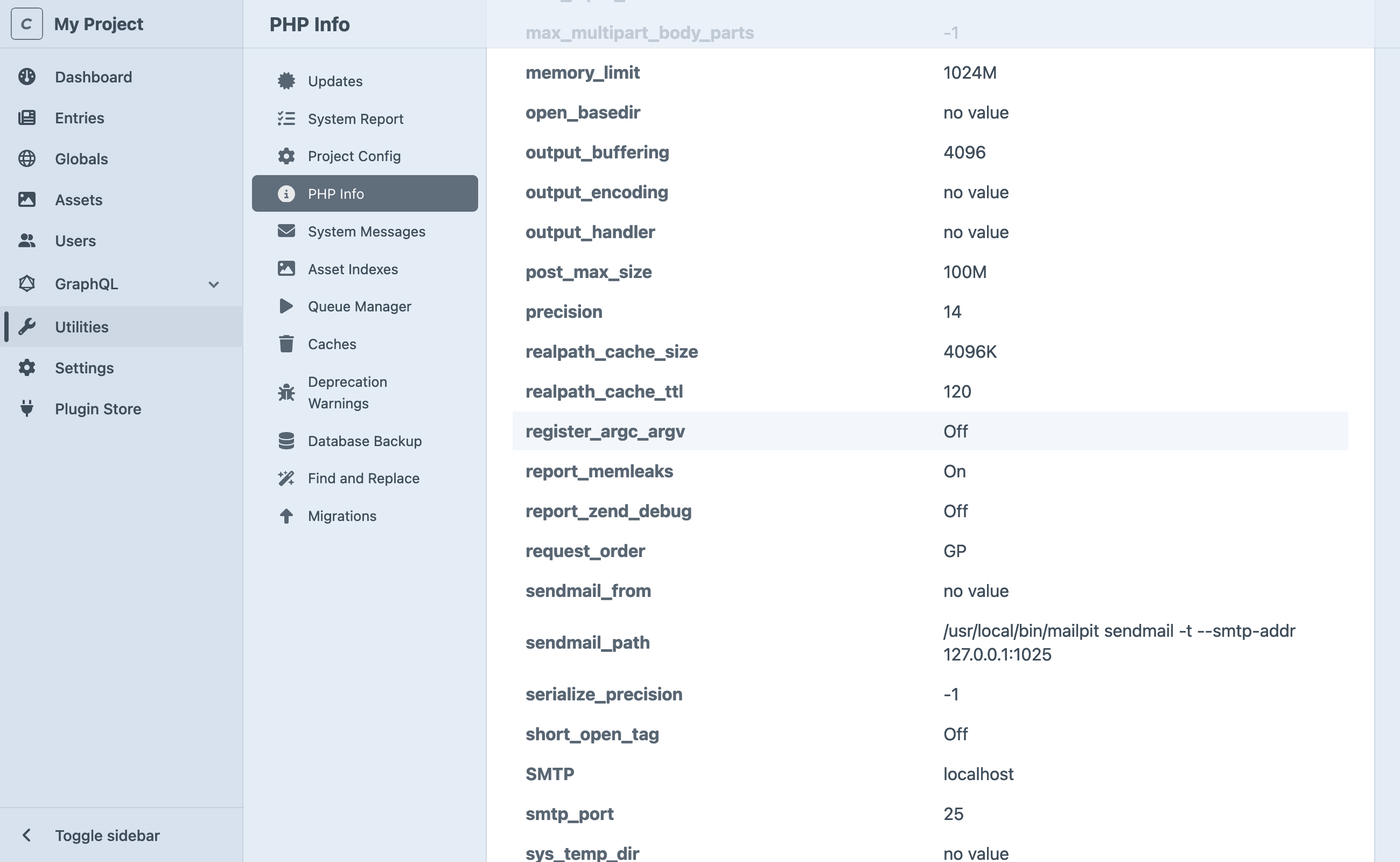Screen dimensions: 1400x862
Task: Click the open_basedir setting name
Action: point(582,112)
